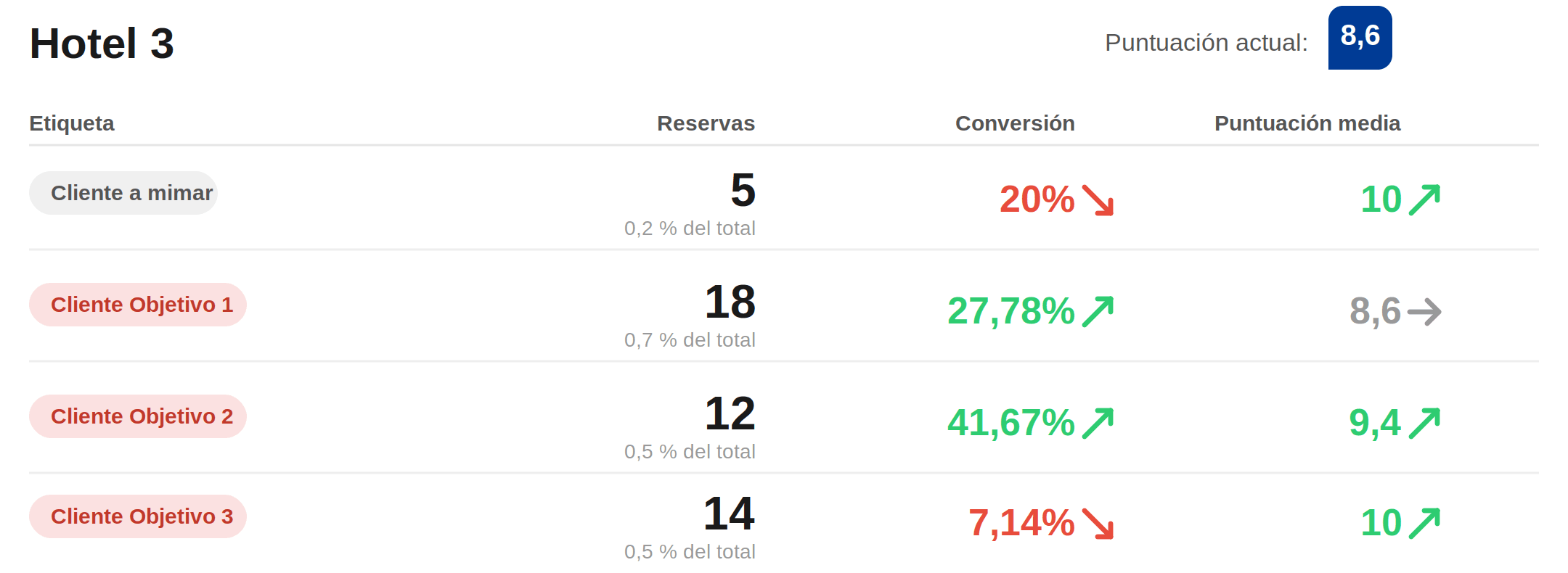Sort by the Reservas column header
Screen dimensions: 1568x573
tap(706, 123)
